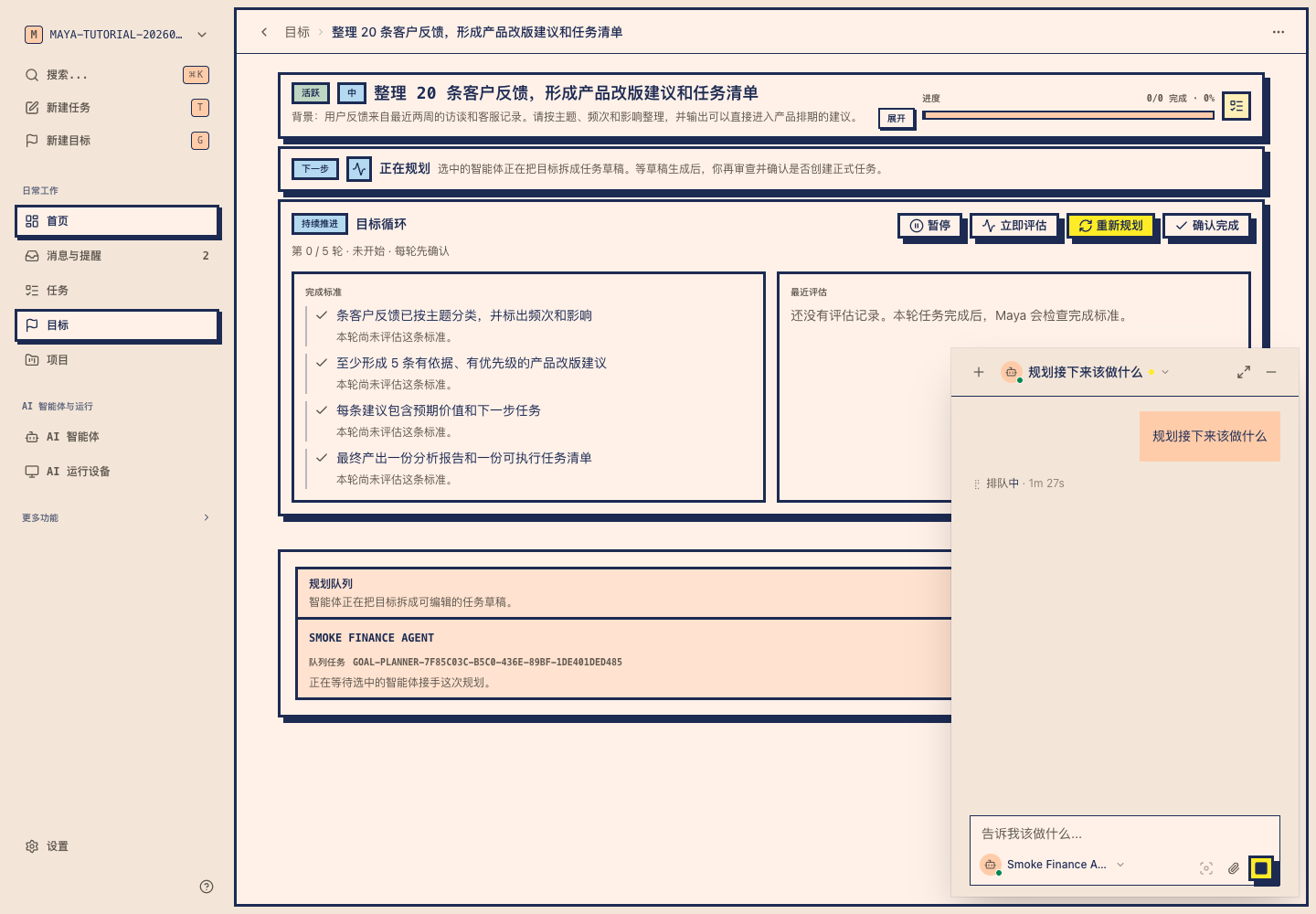Image resolution: width=1316 pixels, height=914 pixels.
Task: Open 首页 in the sidebar
Action: coord(117,221)
